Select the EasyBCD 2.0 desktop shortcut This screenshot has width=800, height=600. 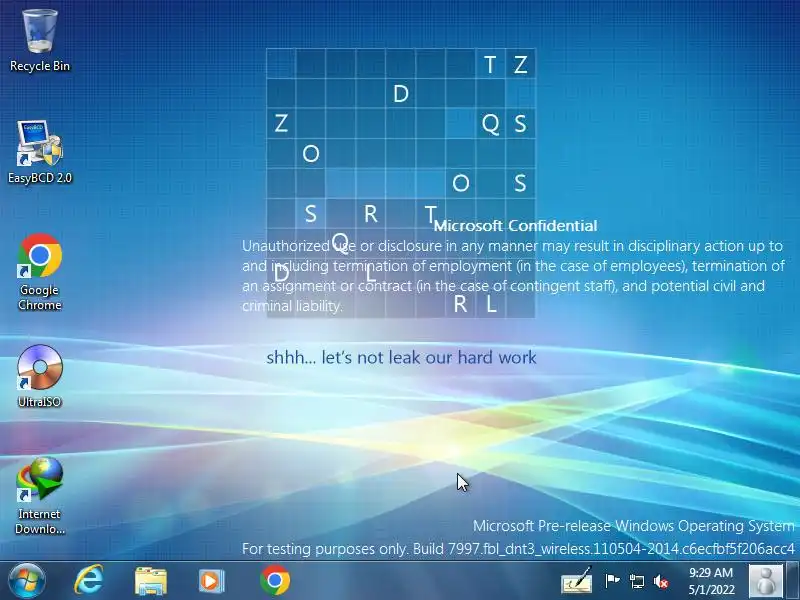[40, 152]
